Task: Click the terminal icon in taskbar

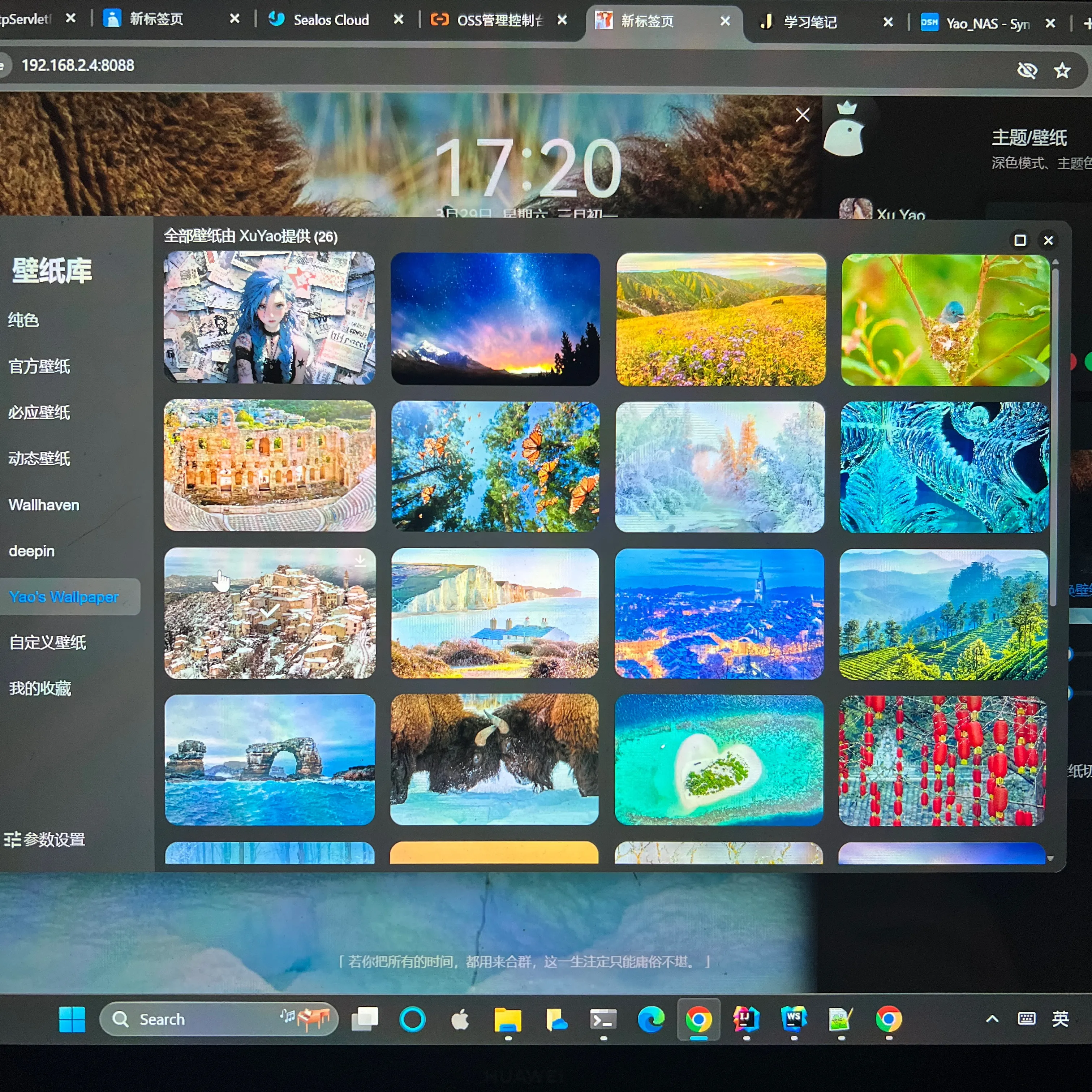Action: tap(603, 1019)
